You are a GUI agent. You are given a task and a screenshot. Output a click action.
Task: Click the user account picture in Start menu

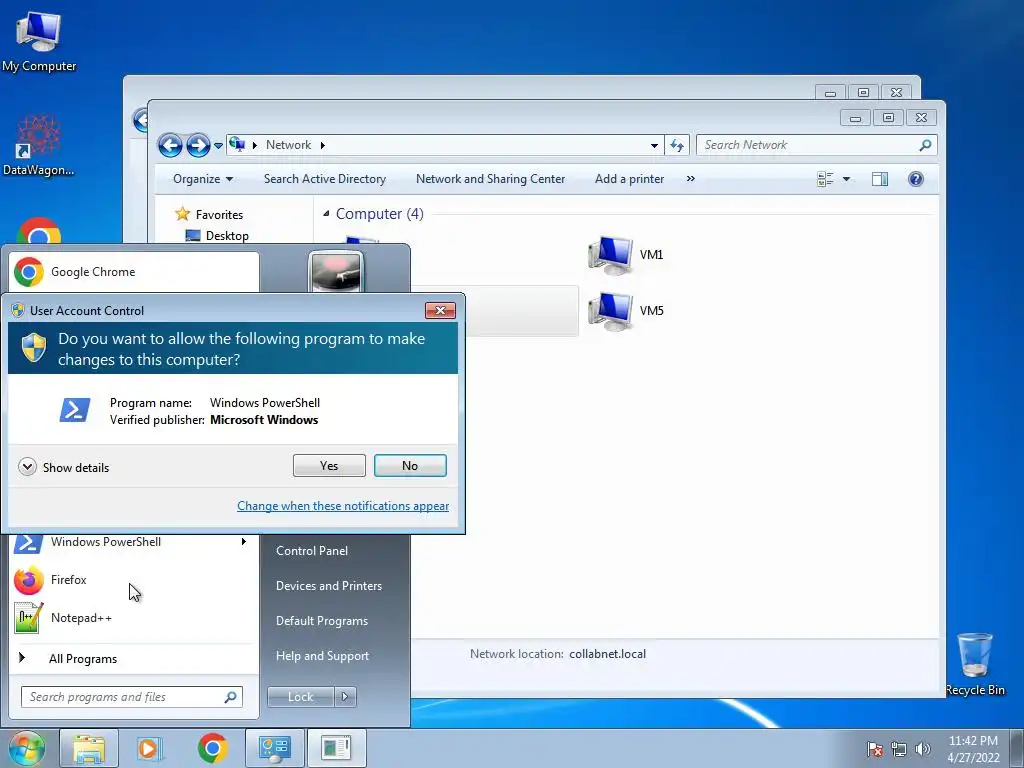tap(336, 271)
